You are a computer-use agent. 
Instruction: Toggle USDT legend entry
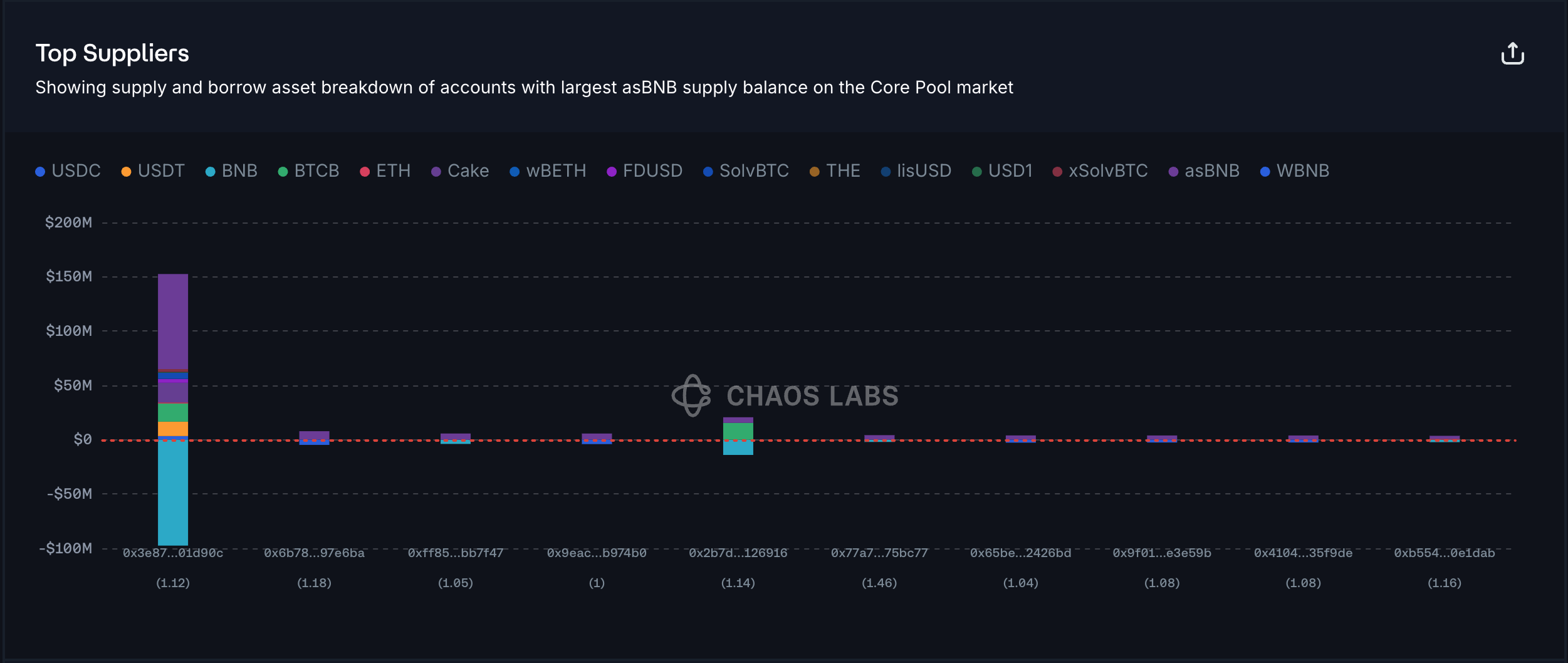[x=153, y=171]
